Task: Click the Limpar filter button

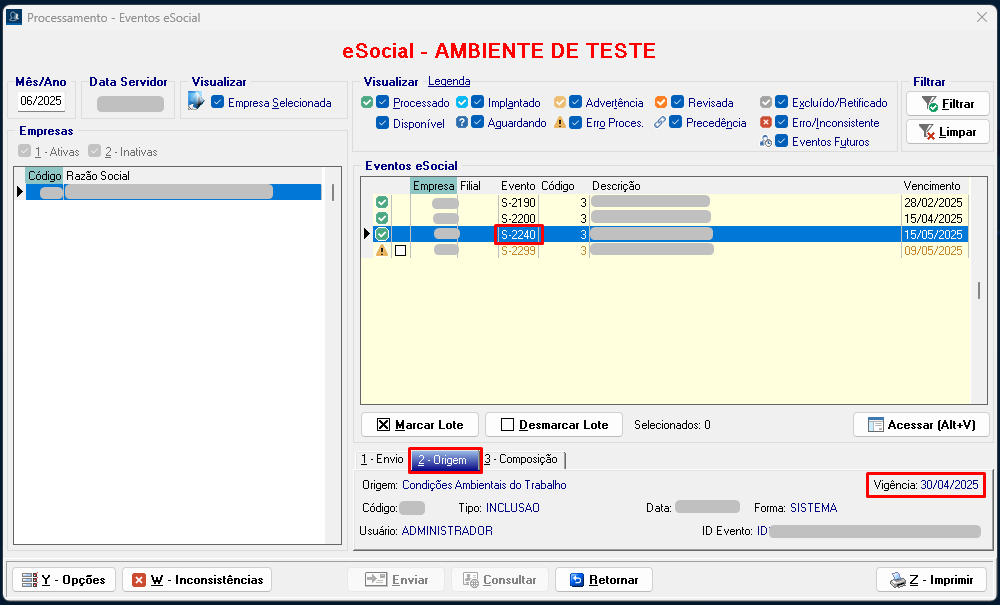Action: pos(947,132)
